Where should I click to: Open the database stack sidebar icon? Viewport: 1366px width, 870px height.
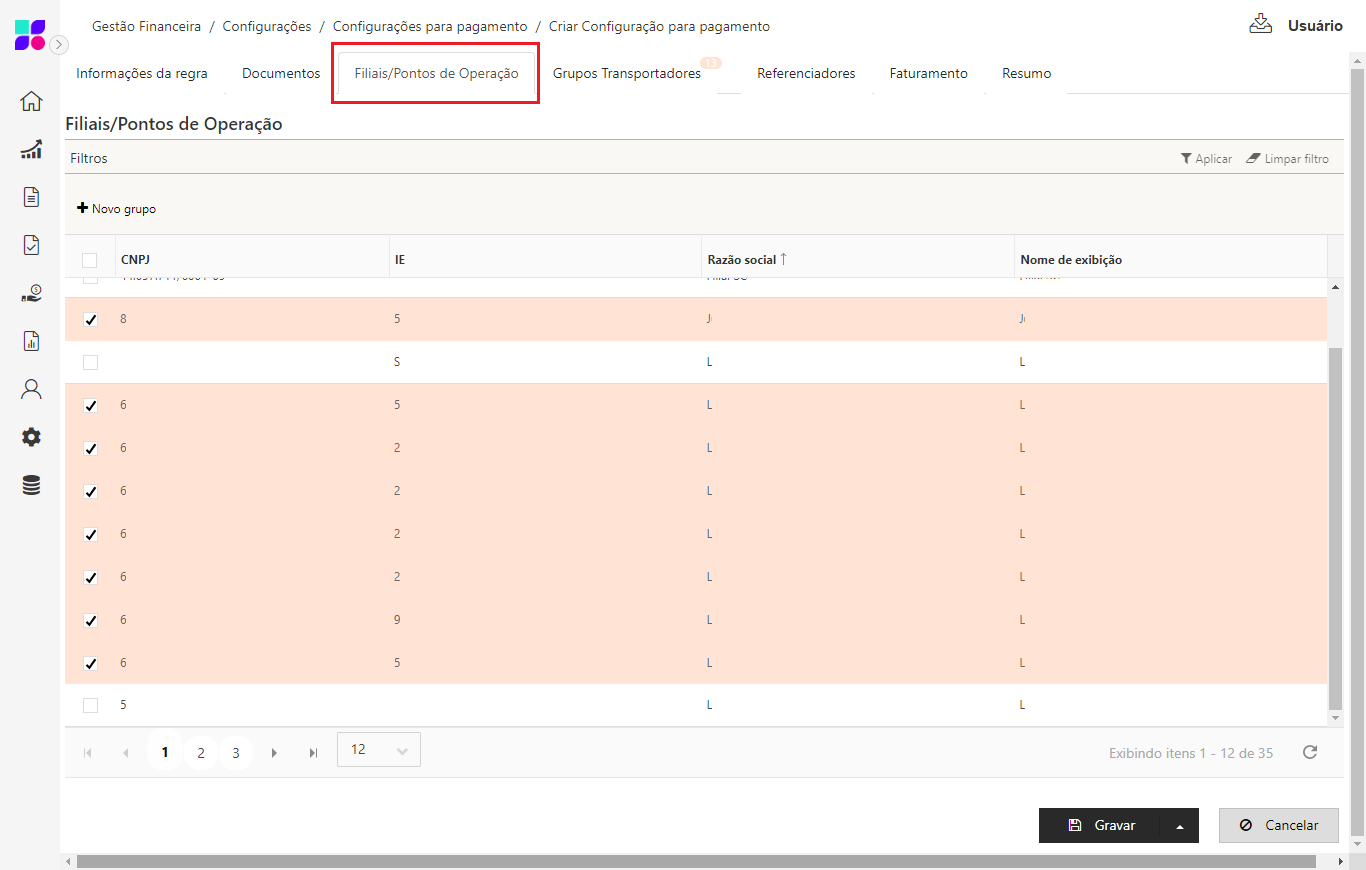tap(31, 485)
